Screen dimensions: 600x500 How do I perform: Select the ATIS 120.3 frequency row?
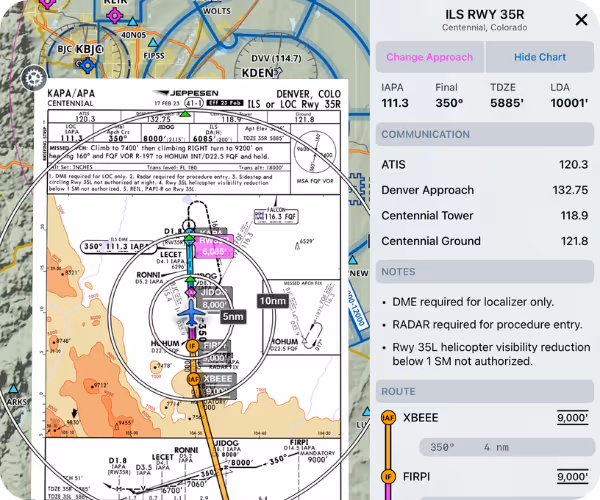484,164
